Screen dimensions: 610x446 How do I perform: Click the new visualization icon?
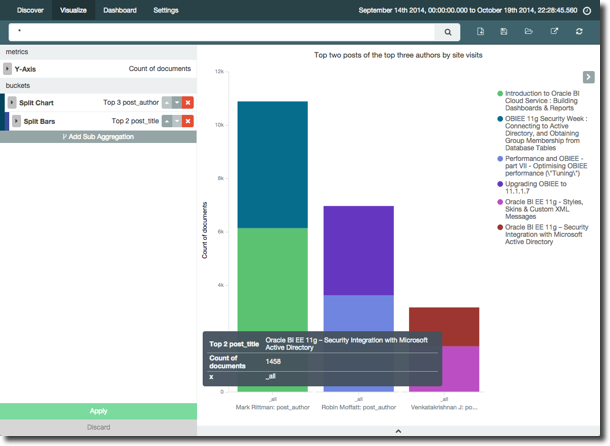click(x=481, y=32)
